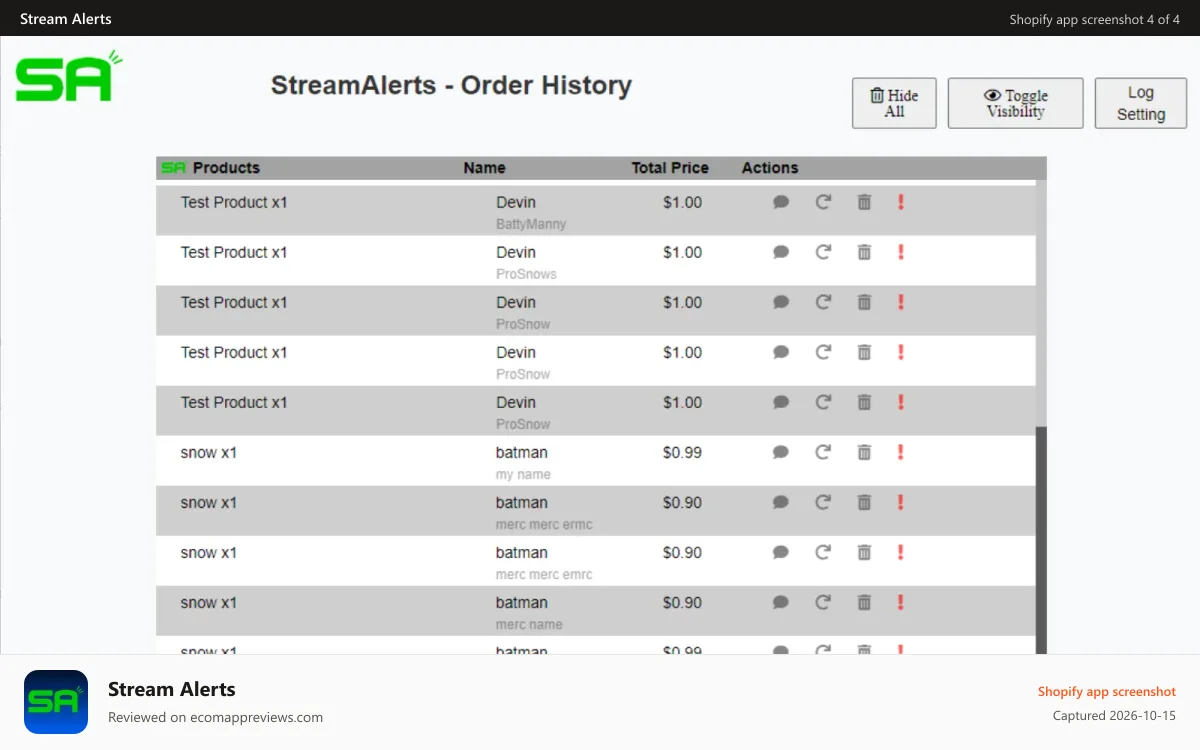1200x750 pixels.
Task: Toggle Visibility of orders
Action: click(1015, 103)
